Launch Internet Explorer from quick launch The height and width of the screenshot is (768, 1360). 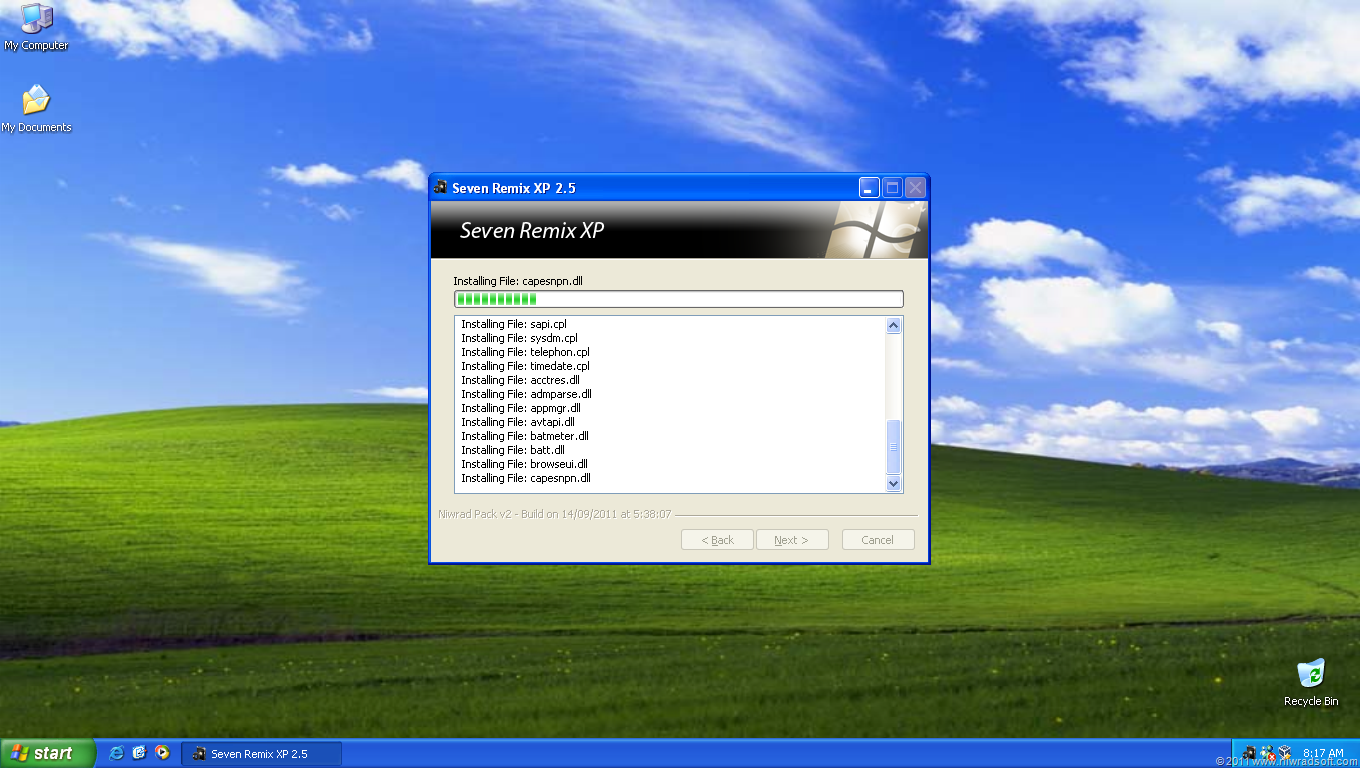(x=116, y=753)
